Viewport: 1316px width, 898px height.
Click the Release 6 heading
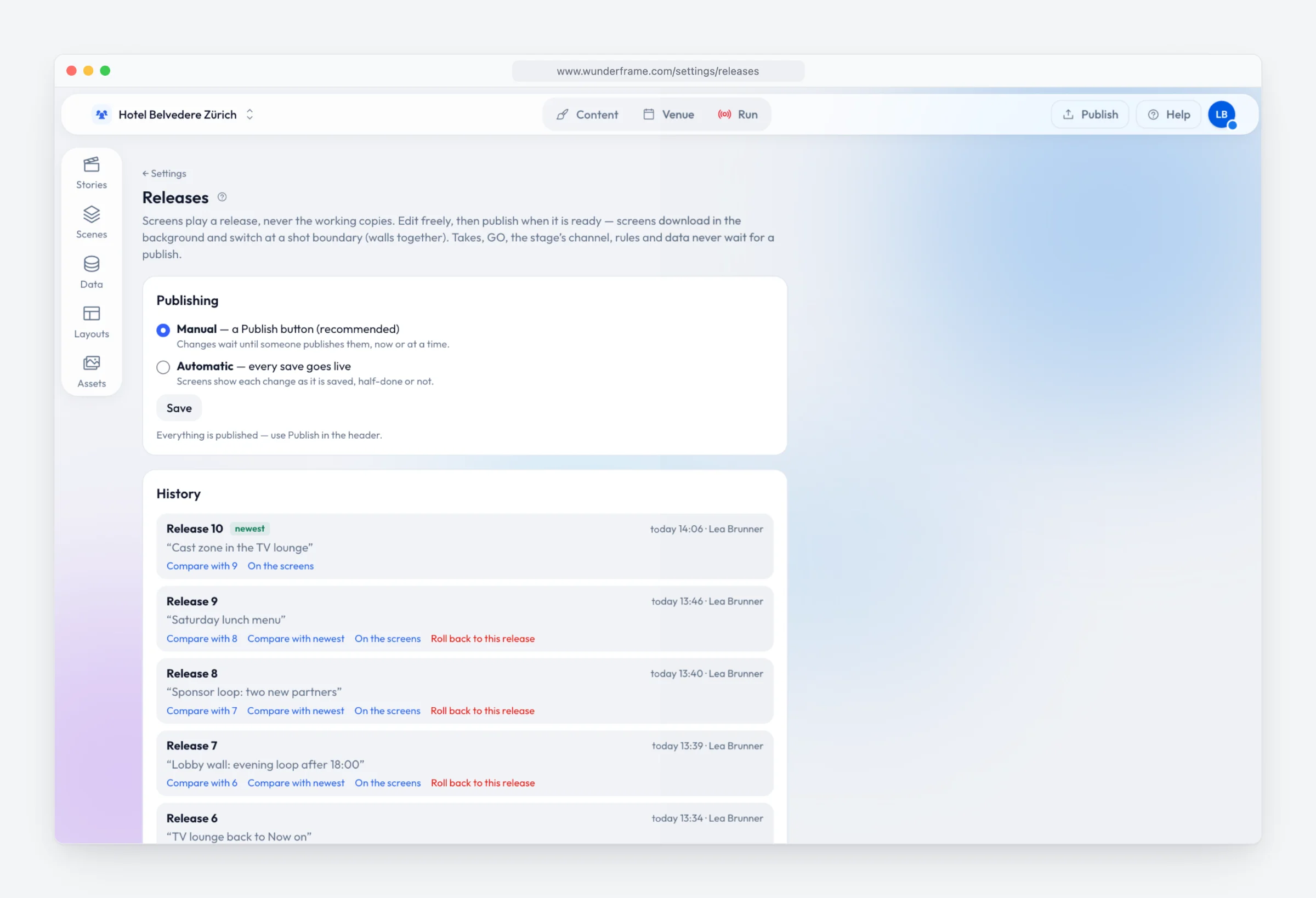(192, 818)
